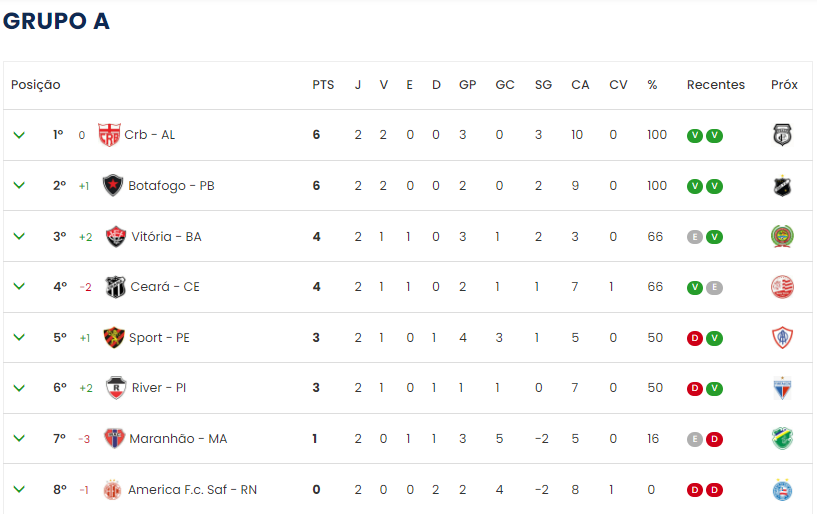The image size is (817, 514).
Task: Open next opponent crest in Crb row
Action: 782,134
